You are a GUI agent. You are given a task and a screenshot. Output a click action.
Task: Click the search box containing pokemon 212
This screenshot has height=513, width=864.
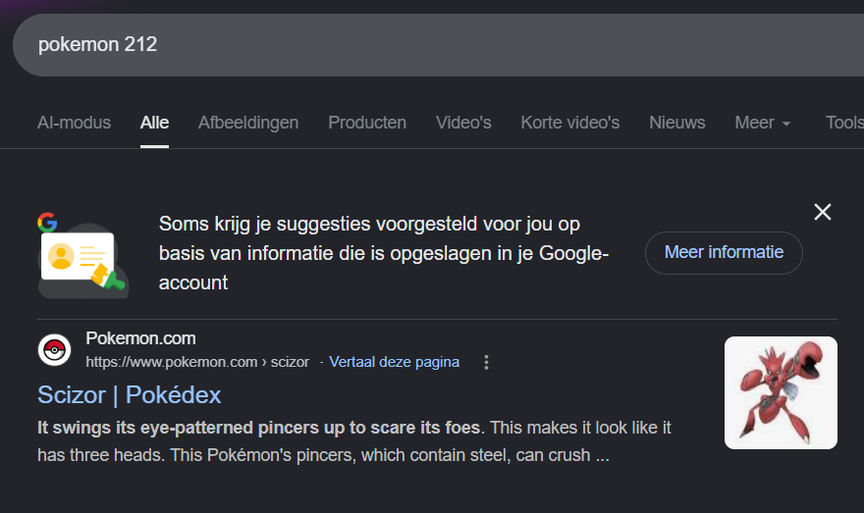click(x=438, y=45)
